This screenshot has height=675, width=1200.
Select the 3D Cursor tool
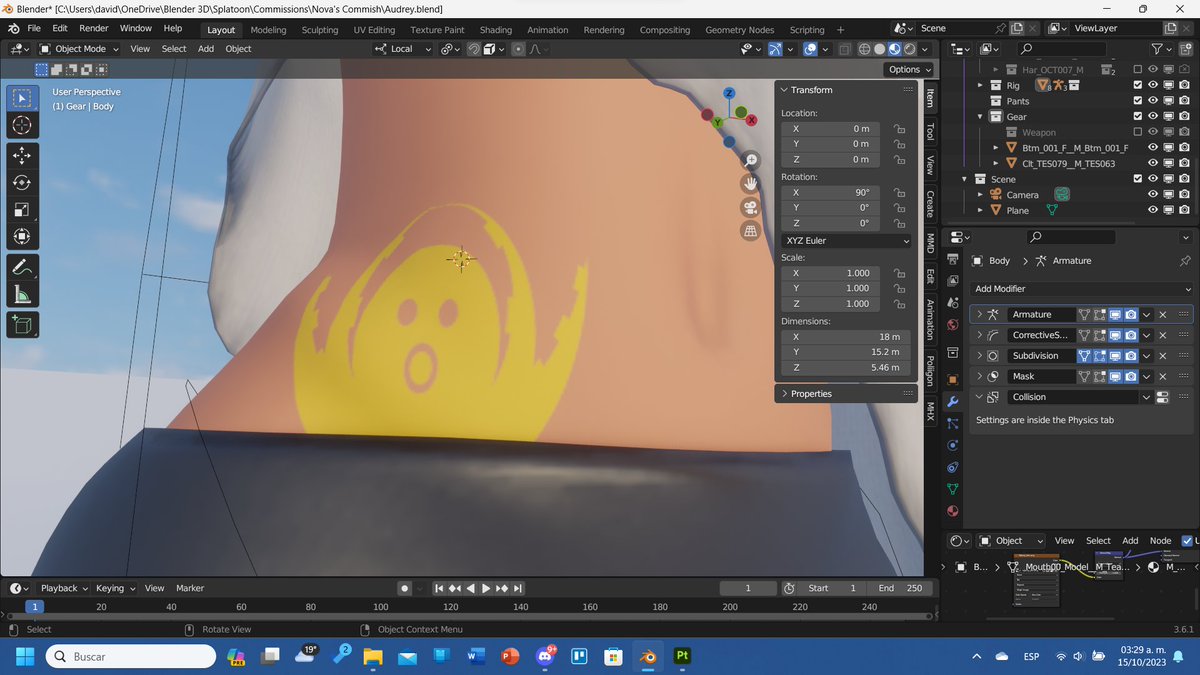(x=23, y=125)
